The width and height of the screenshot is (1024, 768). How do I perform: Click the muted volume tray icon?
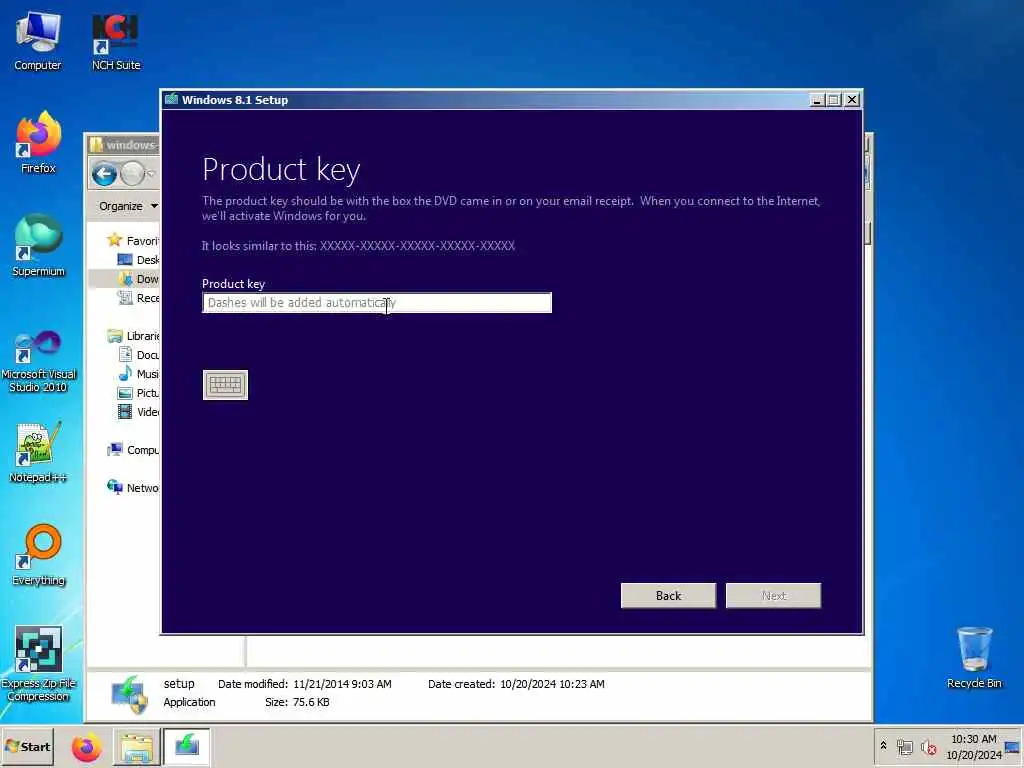(928, 747)
